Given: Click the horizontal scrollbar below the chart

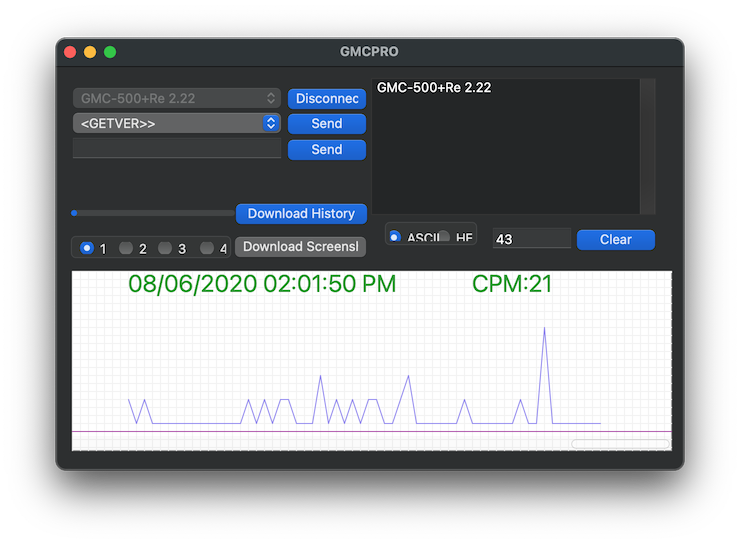Looking at the screenshot, I should (x=620, y=444).
